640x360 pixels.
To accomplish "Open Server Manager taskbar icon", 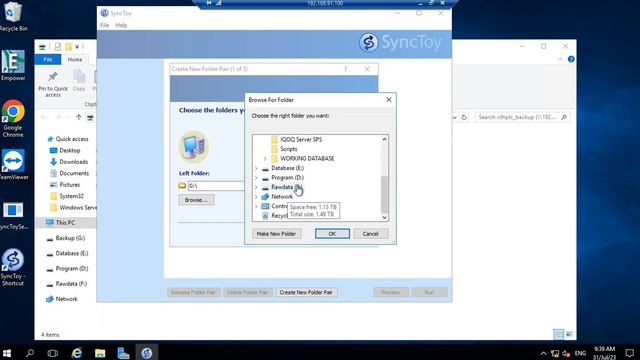I will point(123,353).
